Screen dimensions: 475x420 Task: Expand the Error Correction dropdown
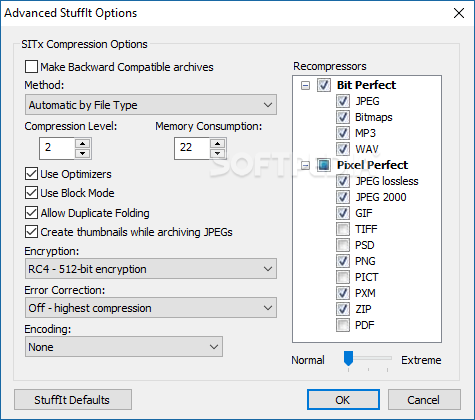click(151, 308)
